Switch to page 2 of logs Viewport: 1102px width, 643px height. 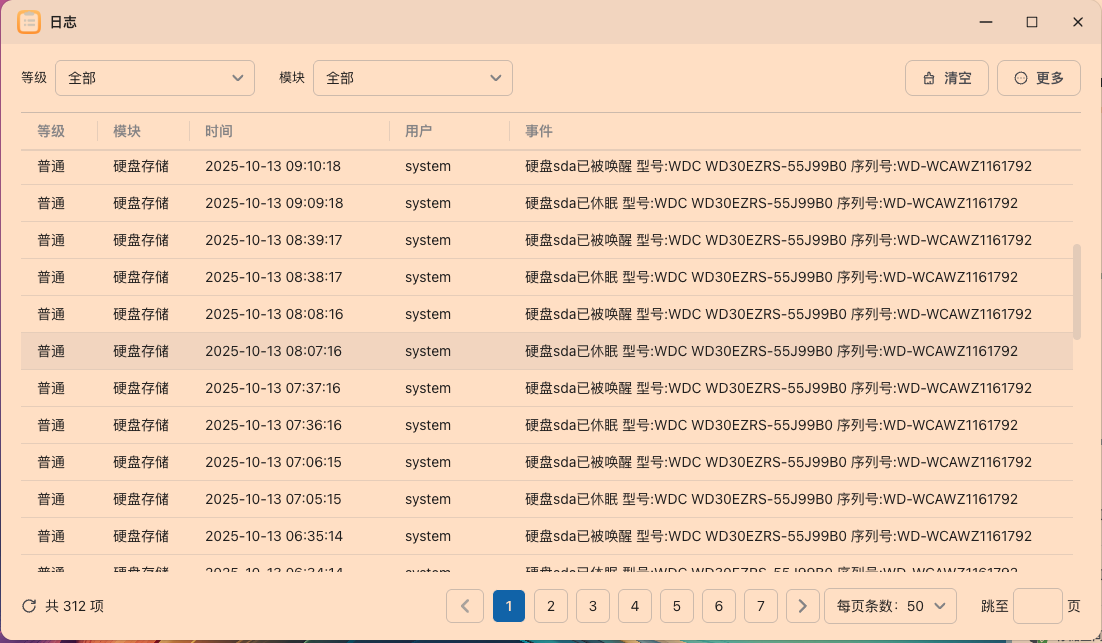pos(551,606)
